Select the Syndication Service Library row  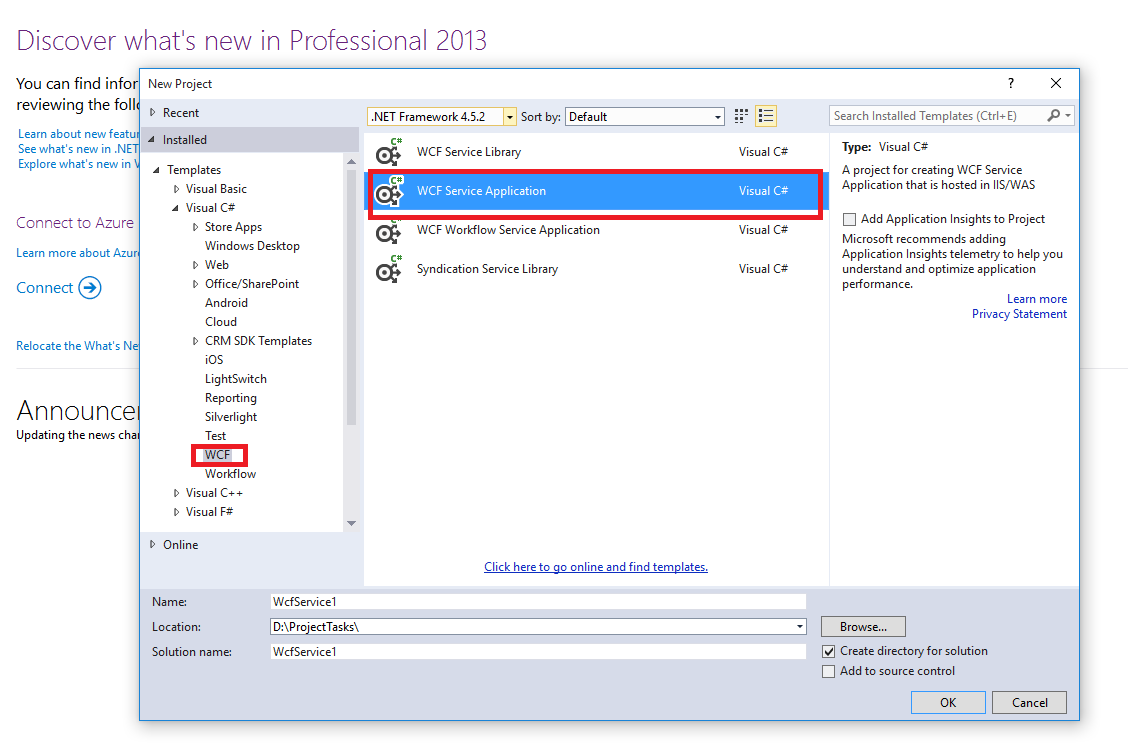[594, 269]
